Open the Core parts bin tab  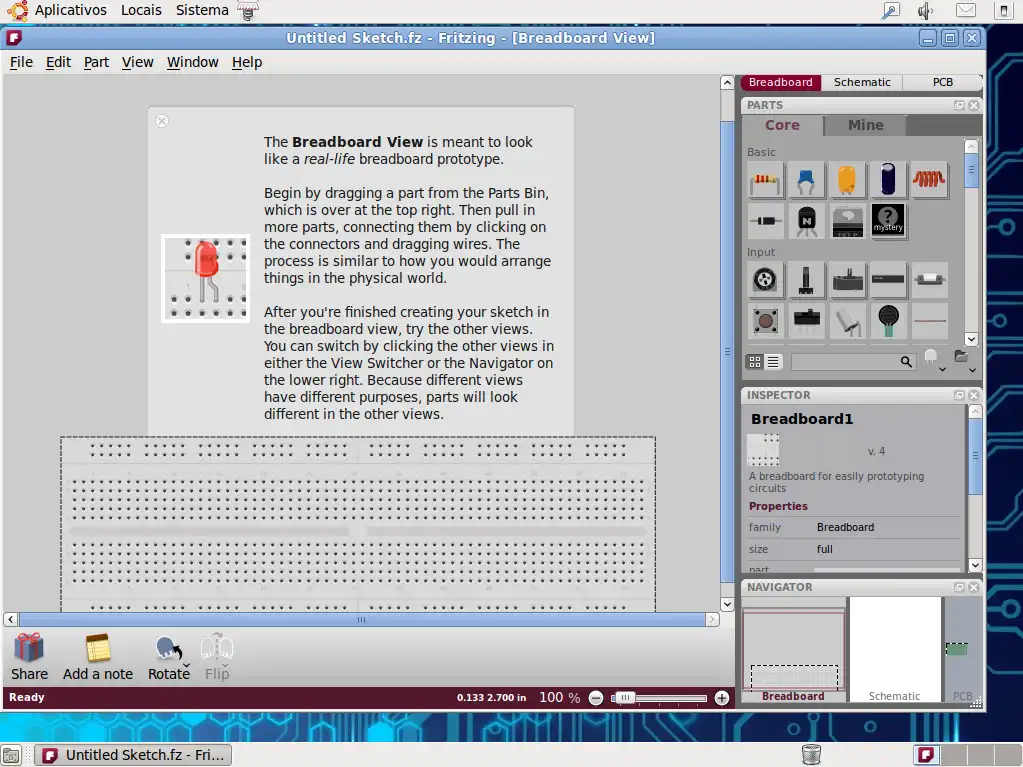pyautogui.click(x=782, y=125)
